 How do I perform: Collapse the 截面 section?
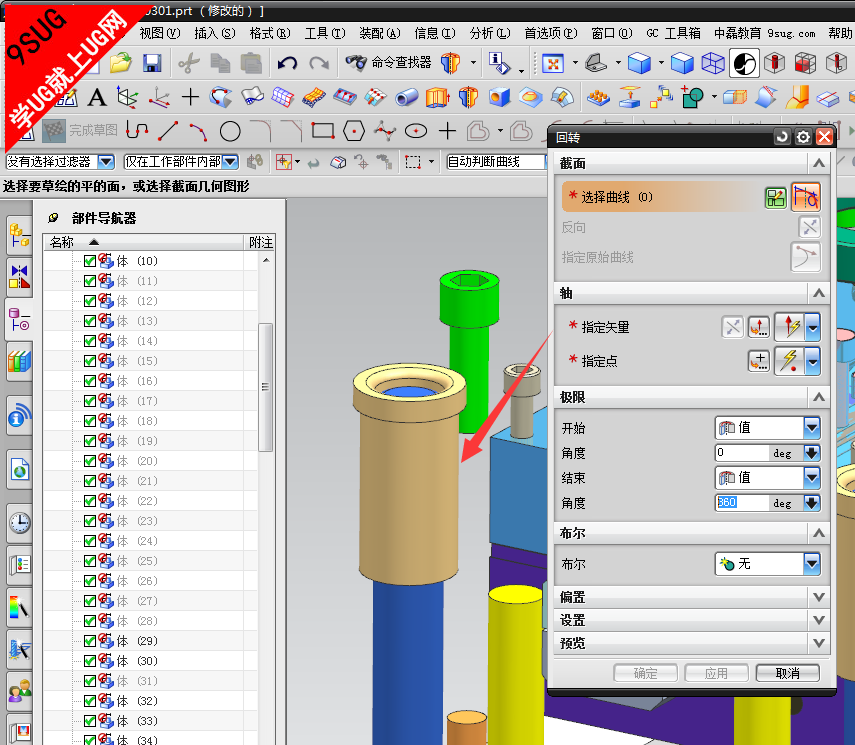pos(818,163)
